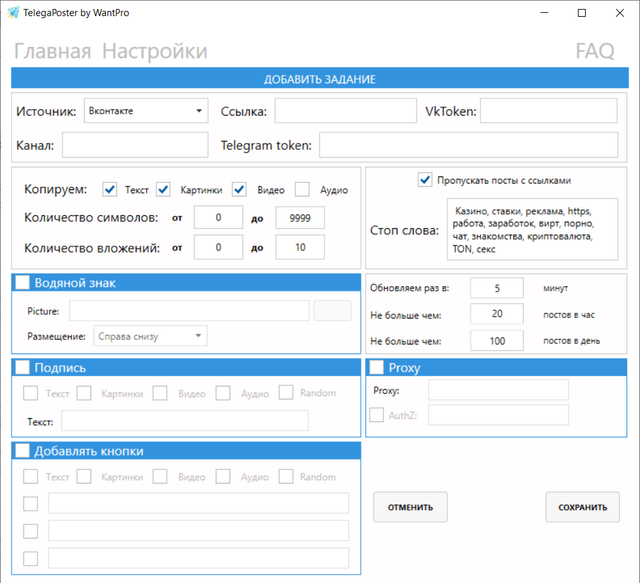
Task: Check Аудио checkbox under Добавлять кнопки
Action: [x=223, y=476]
